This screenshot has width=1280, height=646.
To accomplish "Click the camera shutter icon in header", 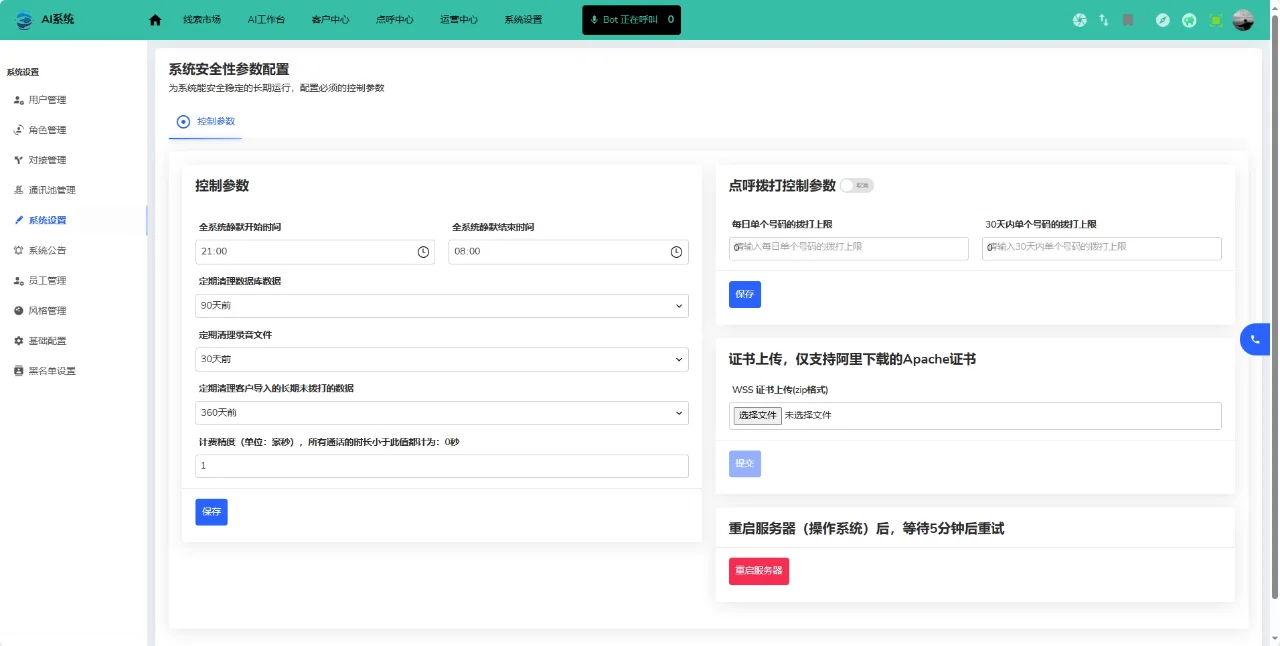I will coord(1079,20).
